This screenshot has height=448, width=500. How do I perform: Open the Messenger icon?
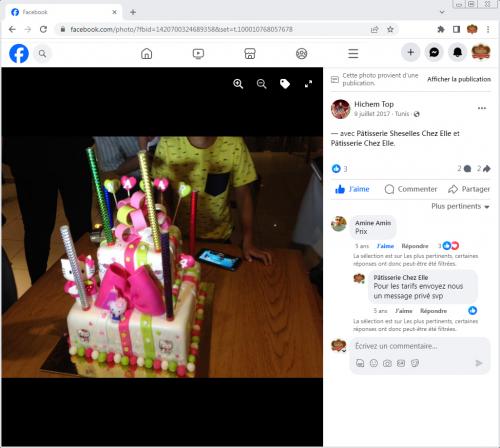point(434,52)
